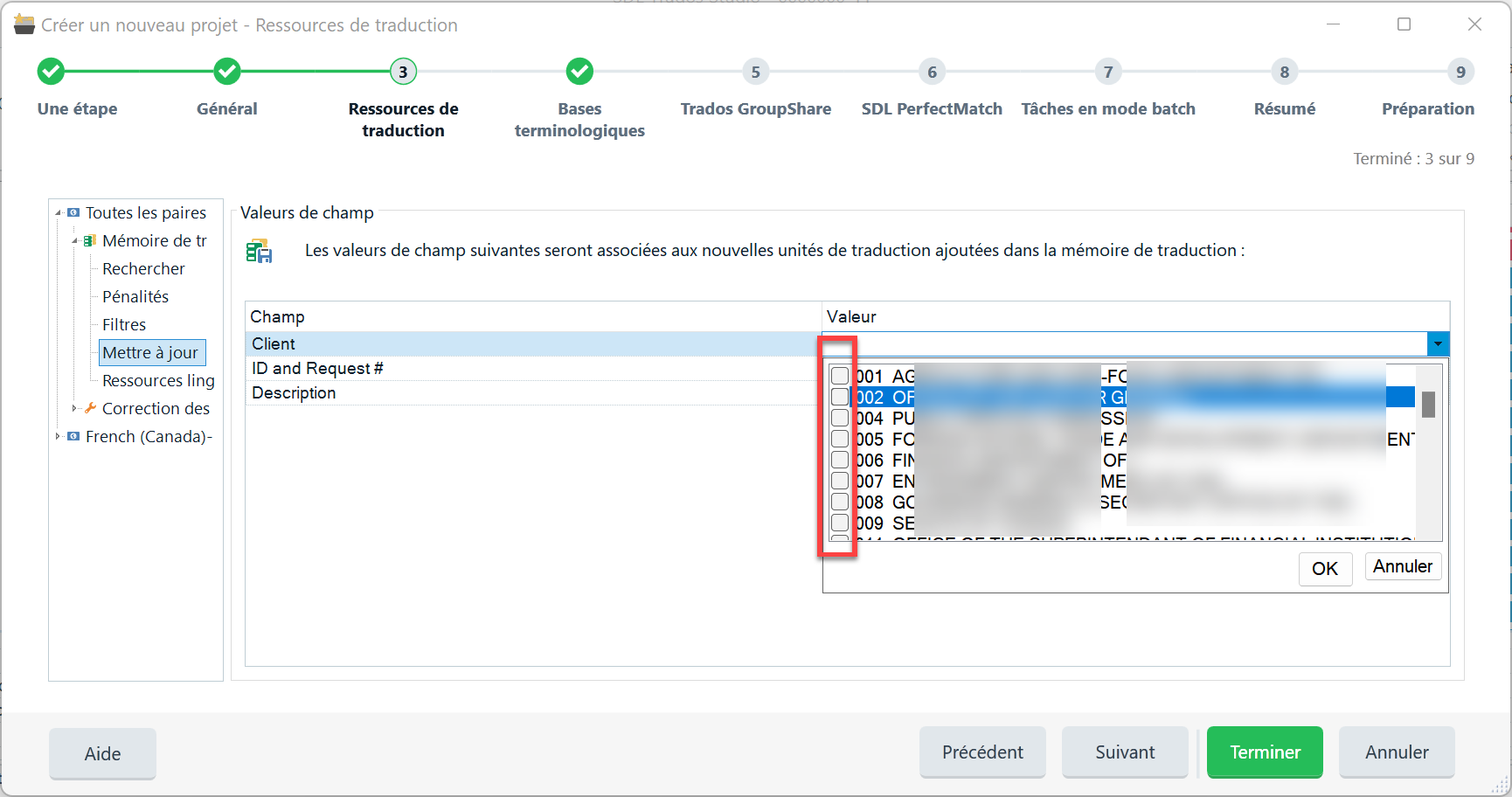Select French (Canada) tree item
This screenshot has width=1512, height=797.
pos(149,436)
